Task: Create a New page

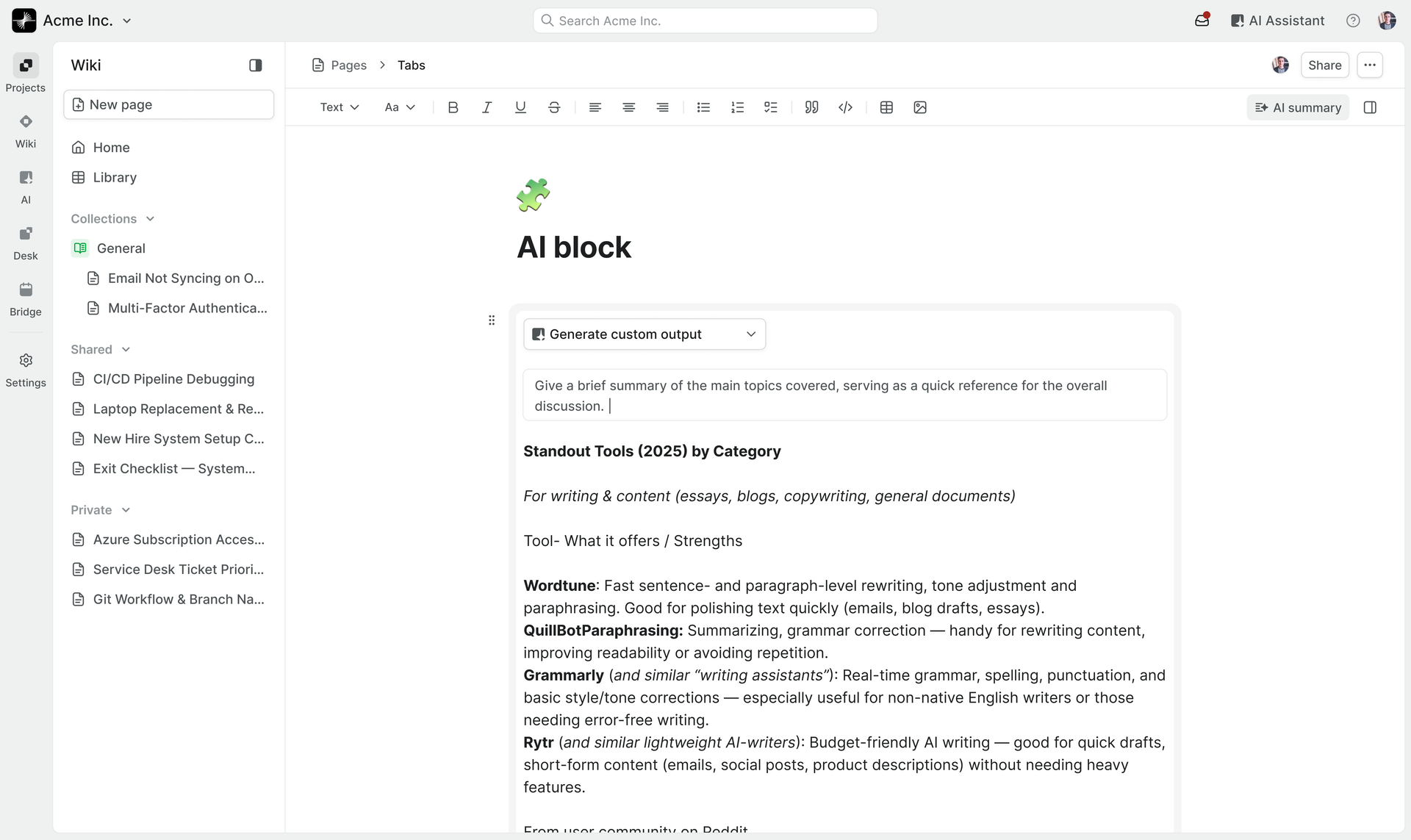Action: pos(169,104)
